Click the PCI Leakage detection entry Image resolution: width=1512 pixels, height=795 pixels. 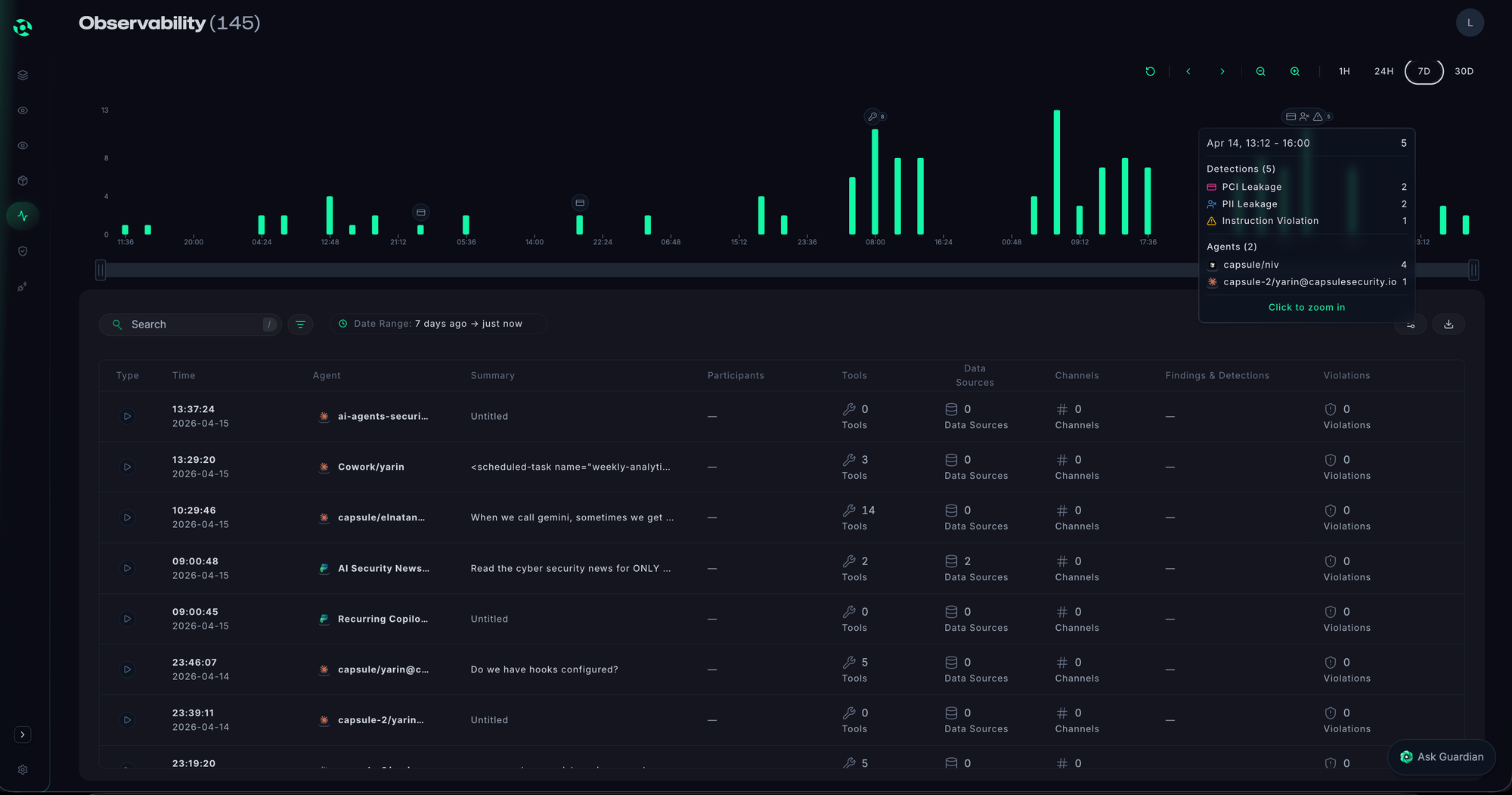pos(1306,187)
